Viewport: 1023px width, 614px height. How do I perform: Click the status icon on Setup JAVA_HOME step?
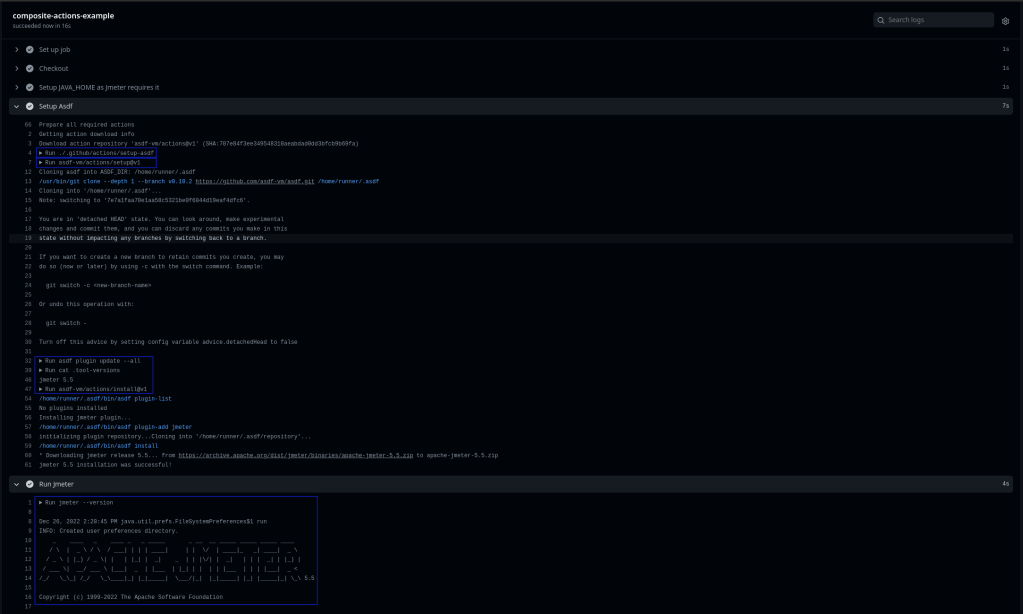coord(29,86)
